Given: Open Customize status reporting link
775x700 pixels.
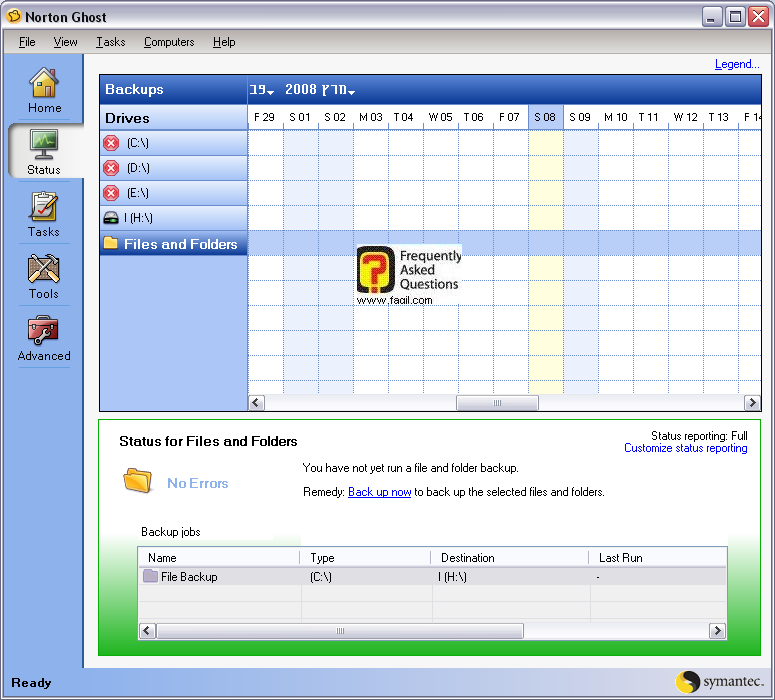Looking at the screenshot, I should tap(685, 449).
